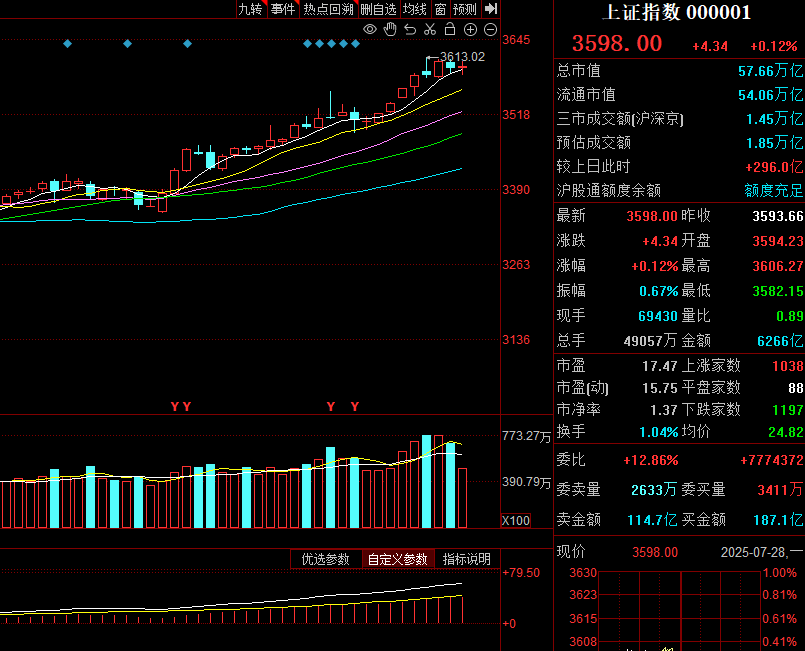Click the 预测 forecast button
Screen dimensions: 805x651
click(x=464, y=9)
